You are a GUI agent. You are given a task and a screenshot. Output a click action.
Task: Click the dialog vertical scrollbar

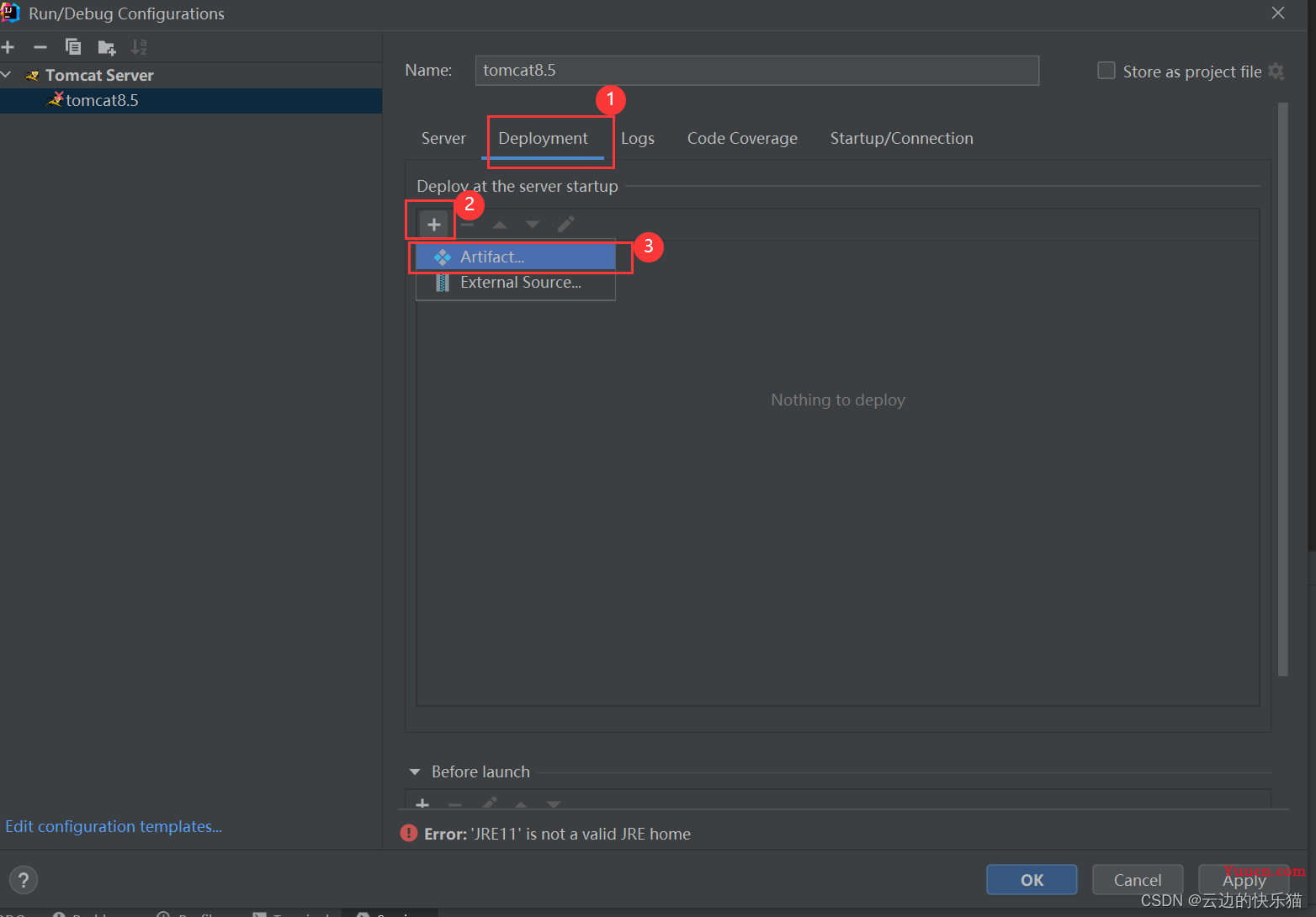1283,389
